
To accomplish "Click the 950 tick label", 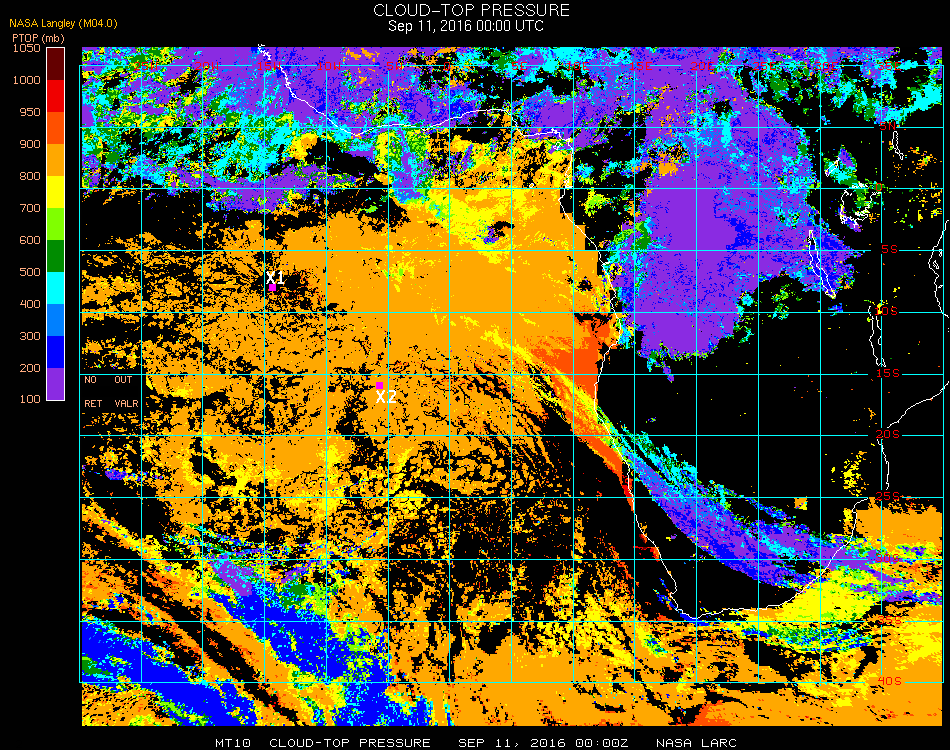I will tap(30, 112).
